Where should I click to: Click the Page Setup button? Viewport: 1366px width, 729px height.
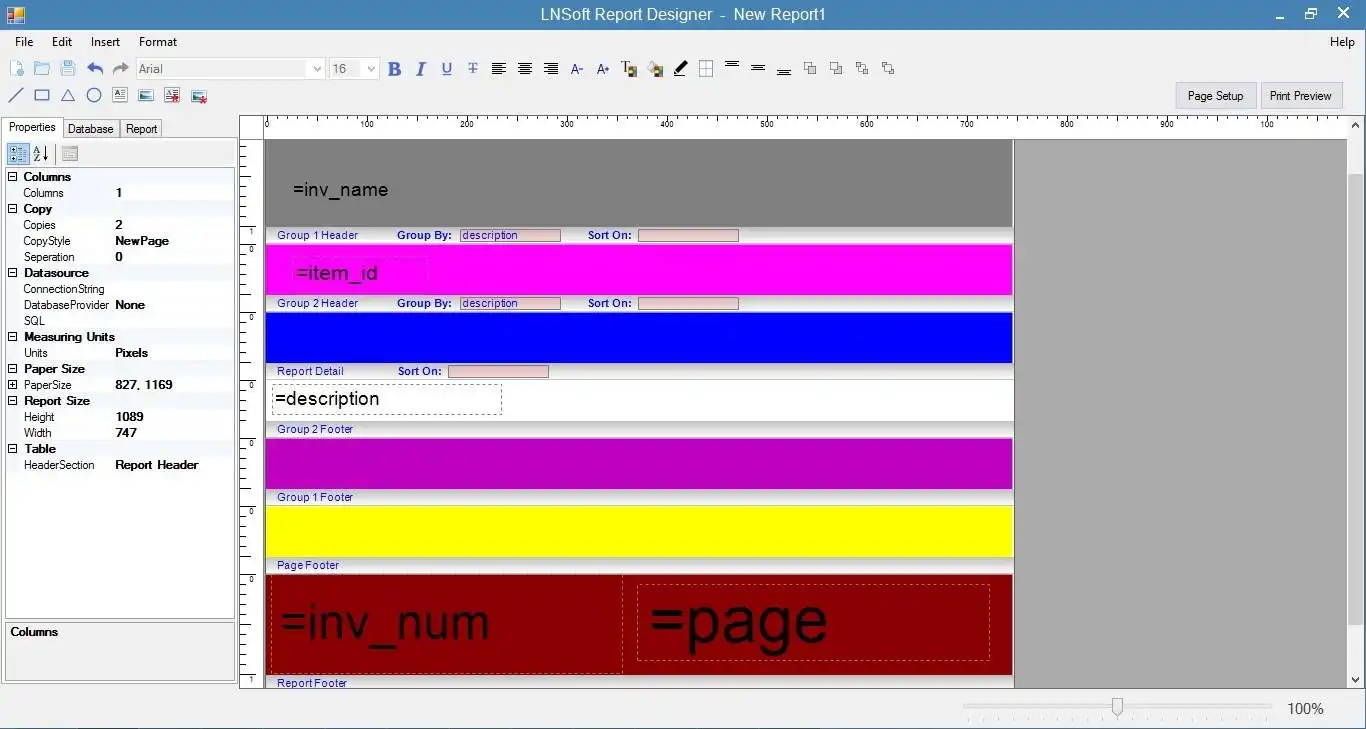click(1215, 96)
